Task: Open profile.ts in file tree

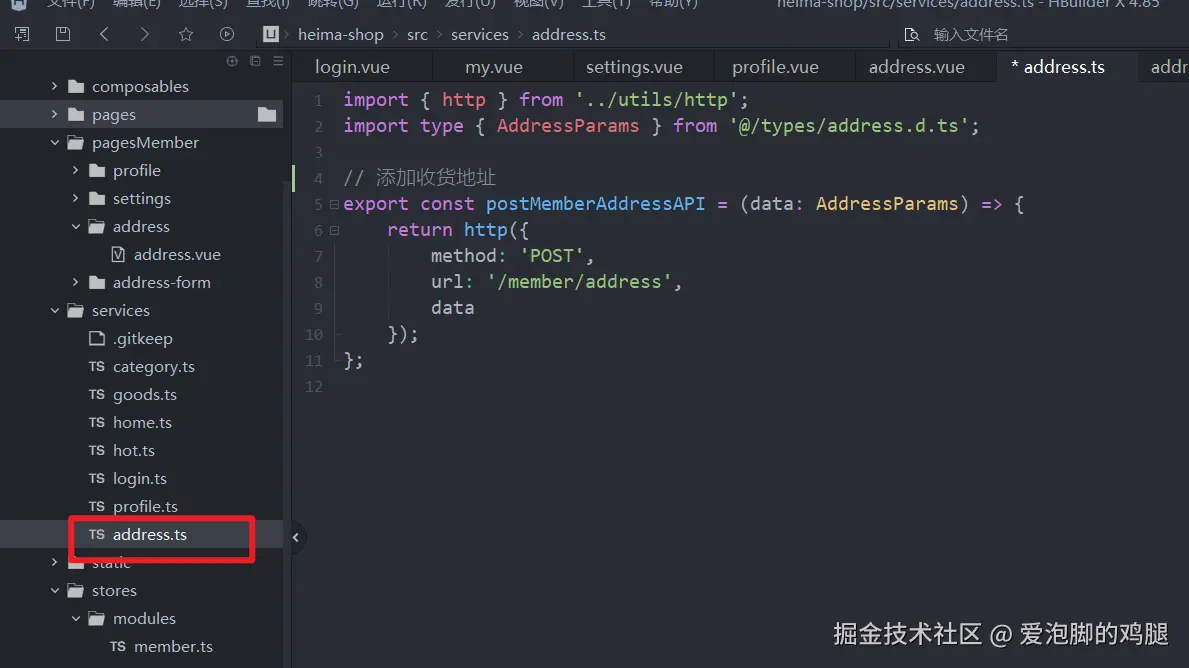Action: [146, 506]
